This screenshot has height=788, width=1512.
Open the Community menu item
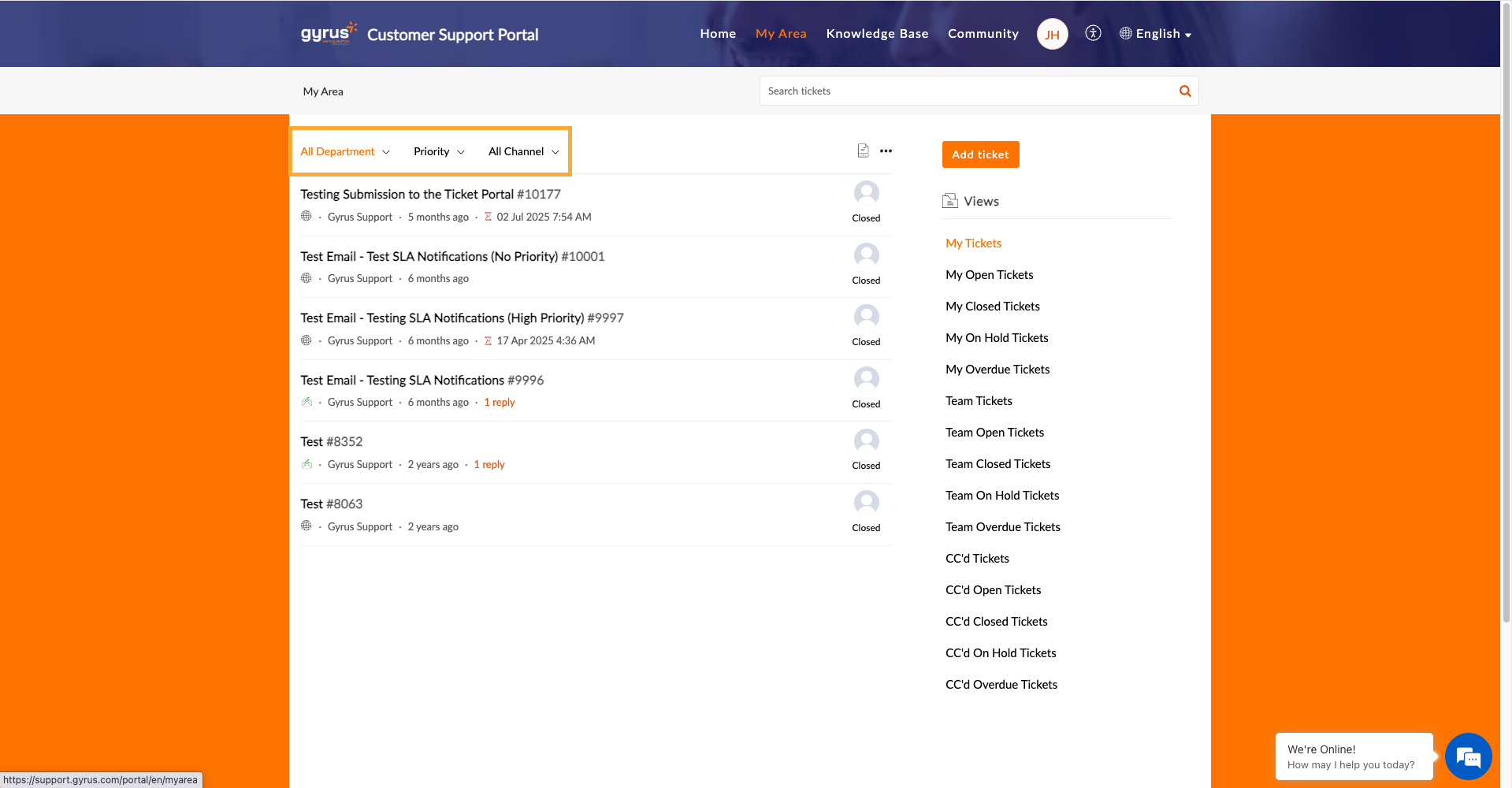point(983,34)
